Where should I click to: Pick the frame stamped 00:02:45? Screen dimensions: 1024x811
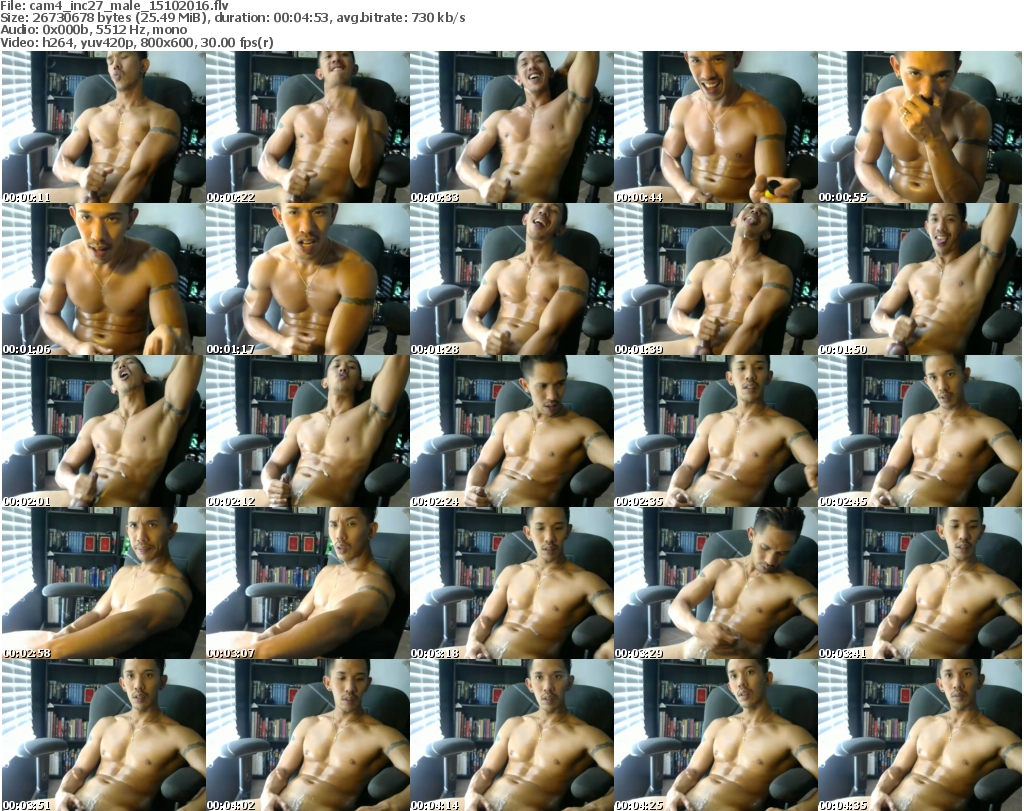[x=919, y=432]
